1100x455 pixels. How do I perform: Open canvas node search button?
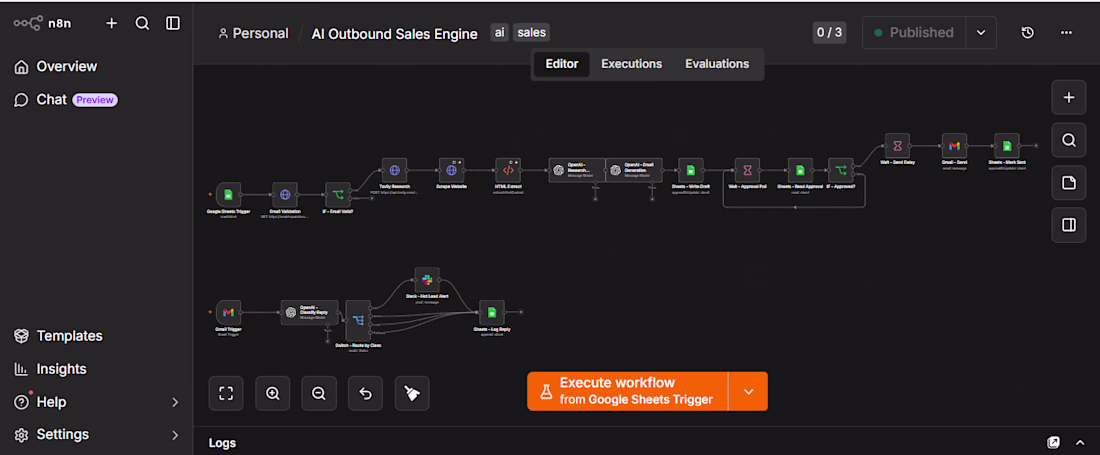[x=1069, y=140]
